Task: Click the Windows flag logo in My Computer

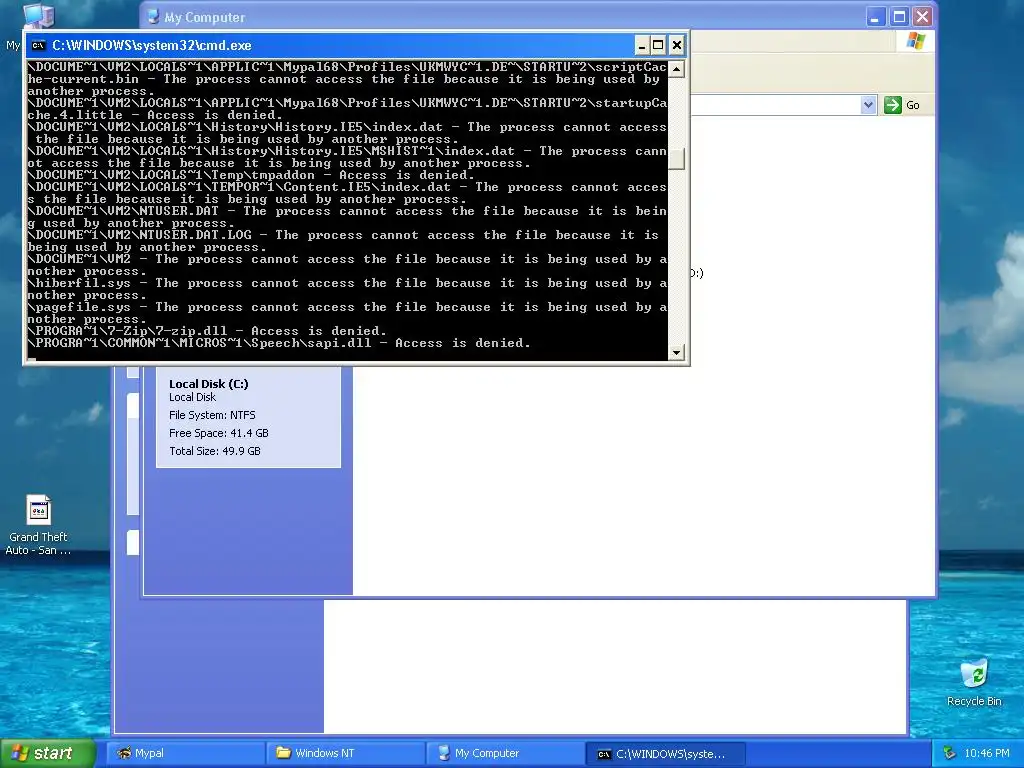Action: click(x=916, y=41)
